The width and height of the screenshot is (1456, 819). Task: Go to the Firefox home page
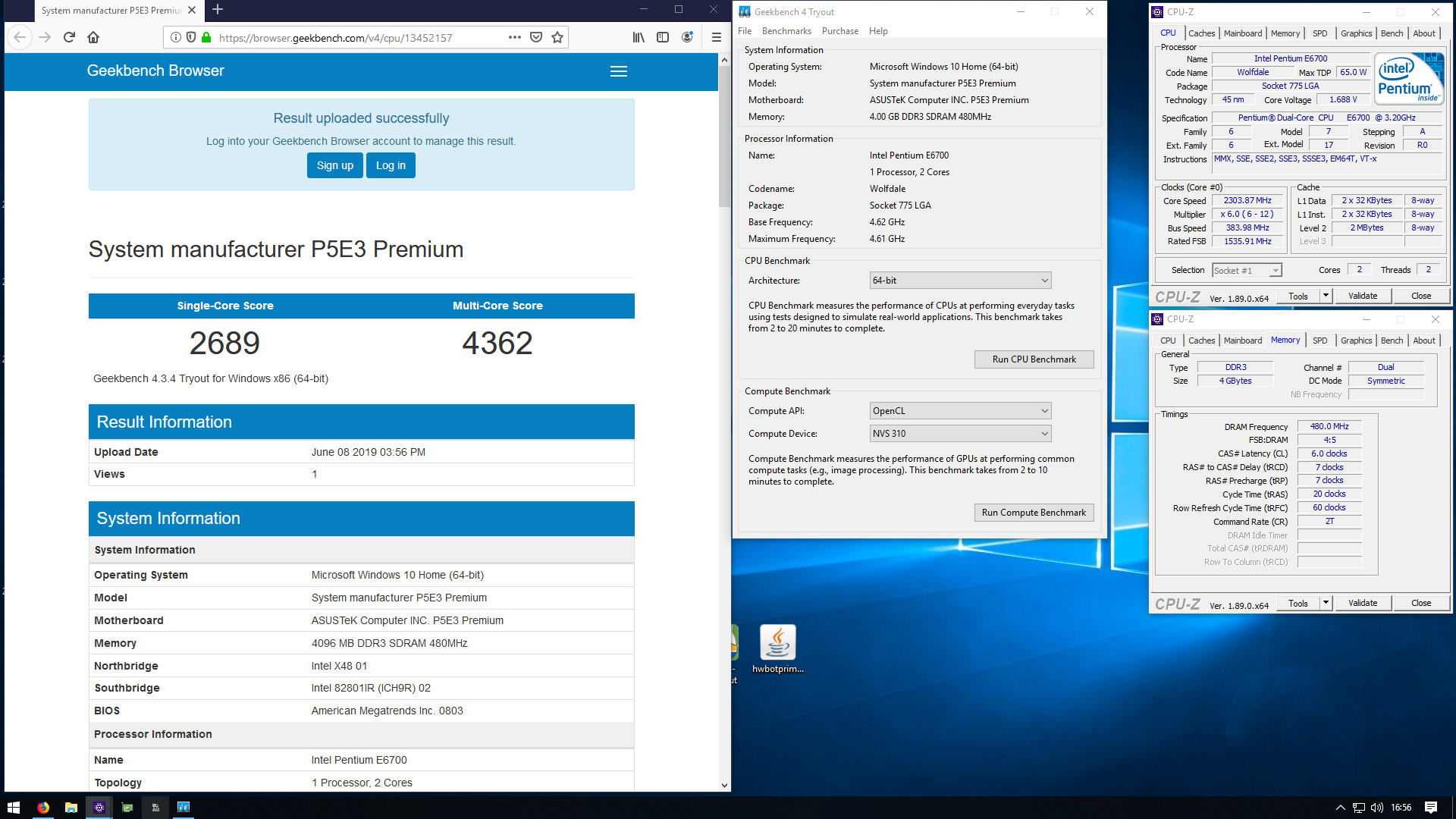coord(93,37)
